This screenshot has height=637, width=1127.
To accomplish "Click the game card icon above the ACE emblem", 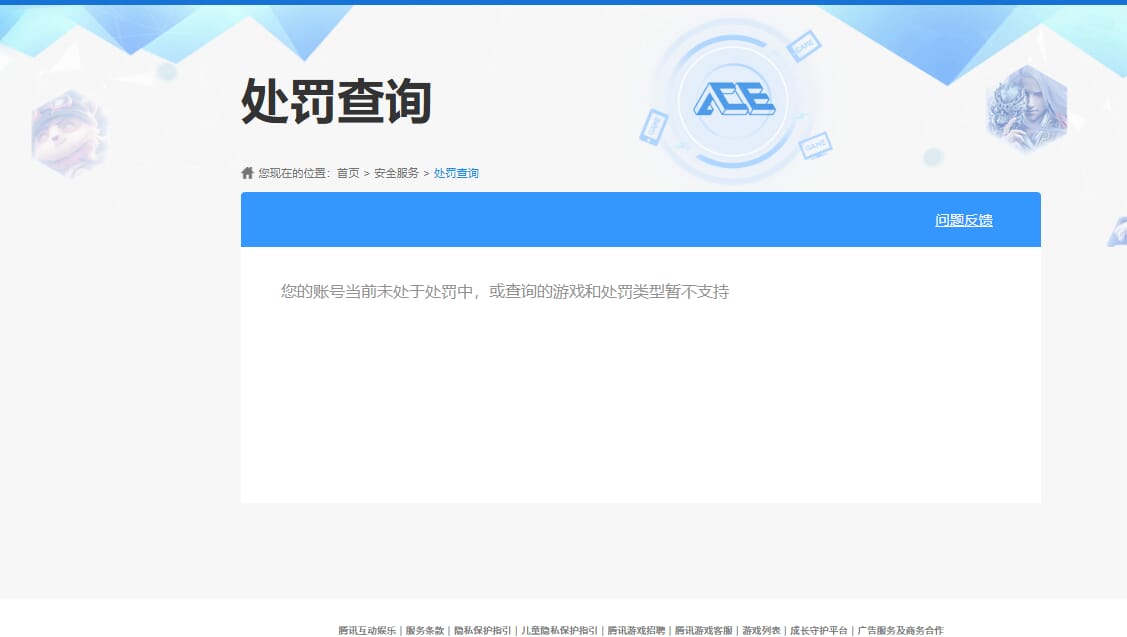I will 803,46.
